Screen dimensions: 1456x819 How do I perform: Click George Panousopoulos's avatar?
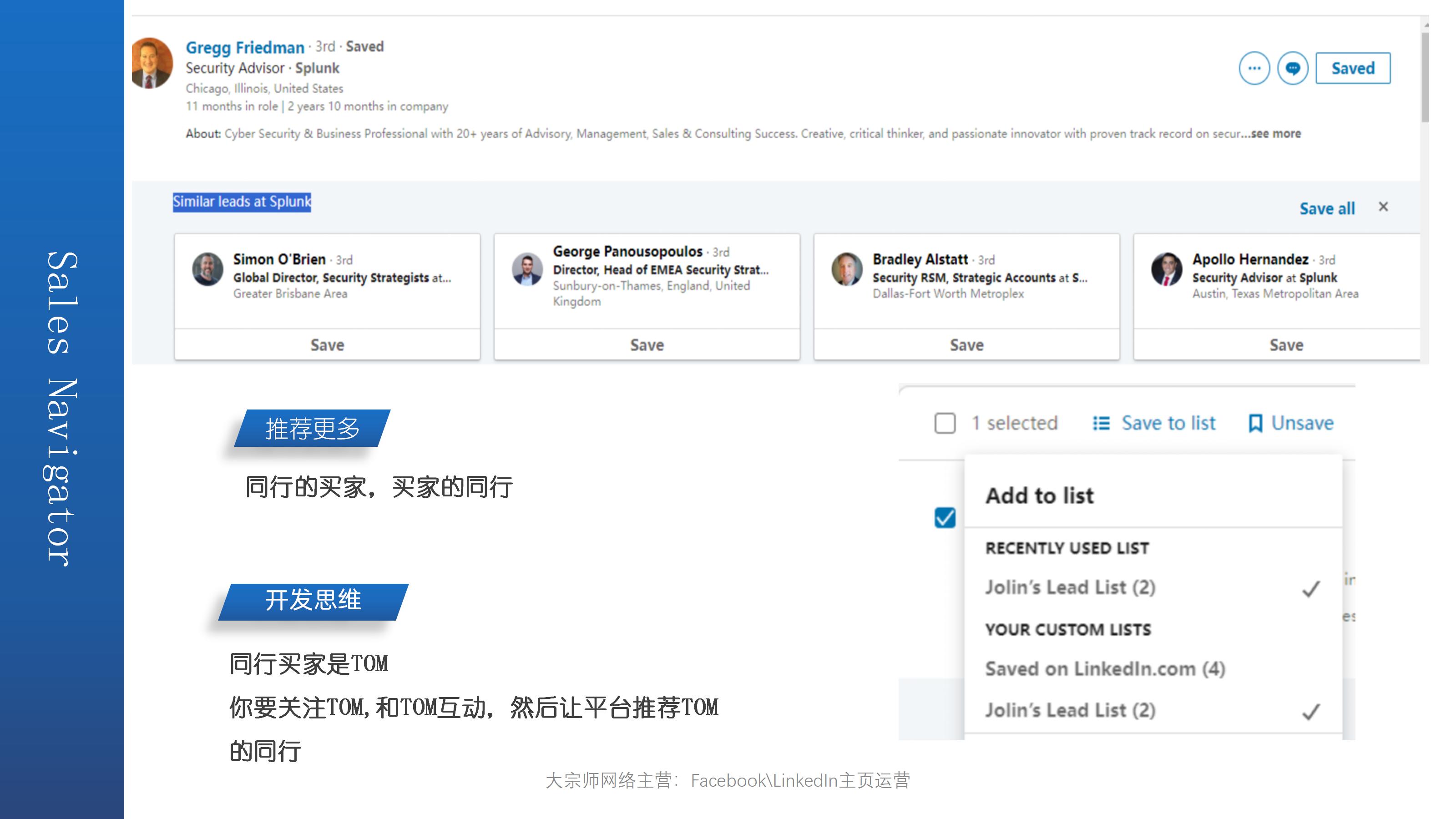527,269
